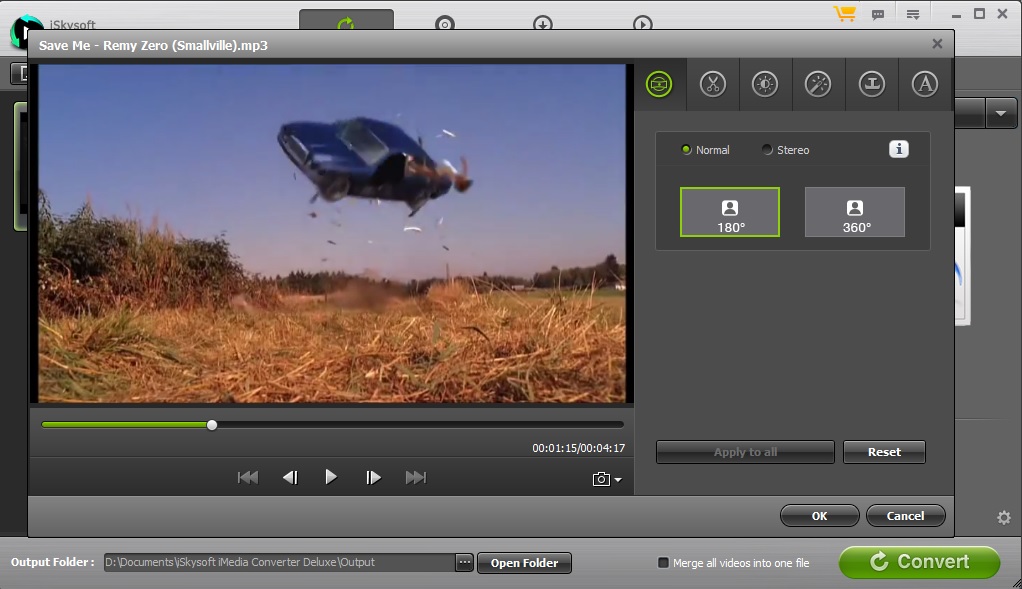Jump to the previous clip start
This screenshot has height=589, width=1022.
point(248,478)
